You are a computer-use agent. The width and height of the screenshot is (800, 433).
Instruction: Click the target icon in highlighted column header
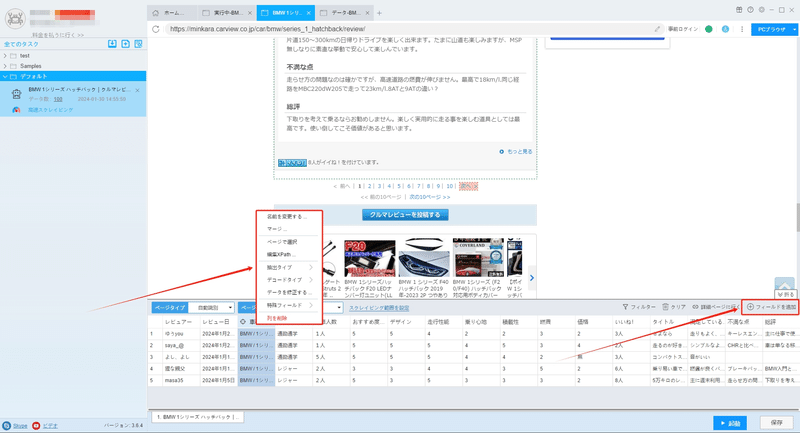click(243, 322)
